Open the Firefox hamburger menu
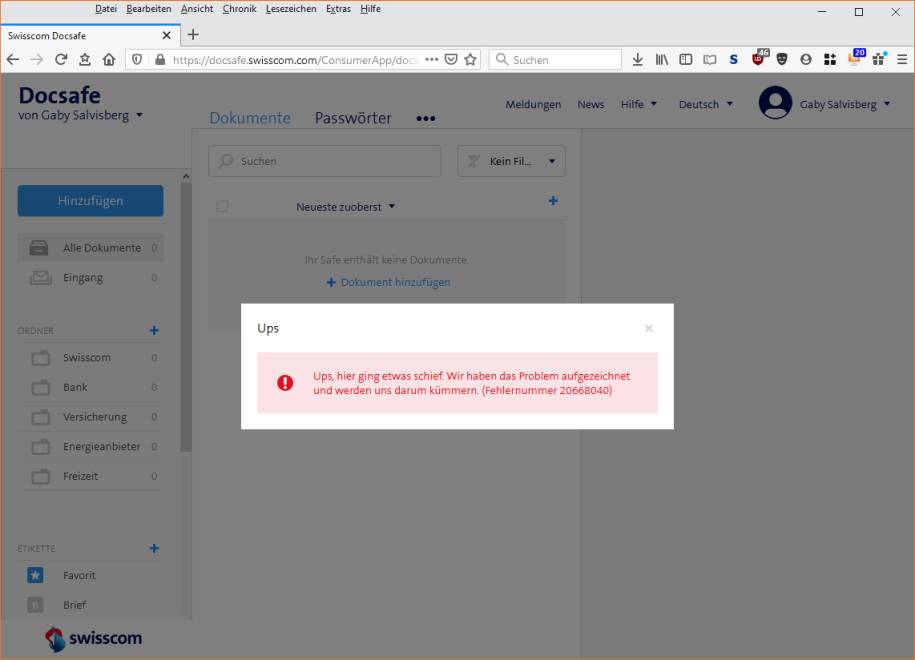Screen dimensions: 915x660 point(902,60)
